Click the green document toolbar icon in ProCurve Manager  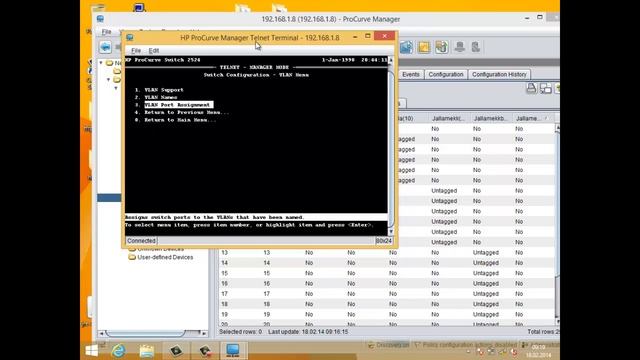441,47
